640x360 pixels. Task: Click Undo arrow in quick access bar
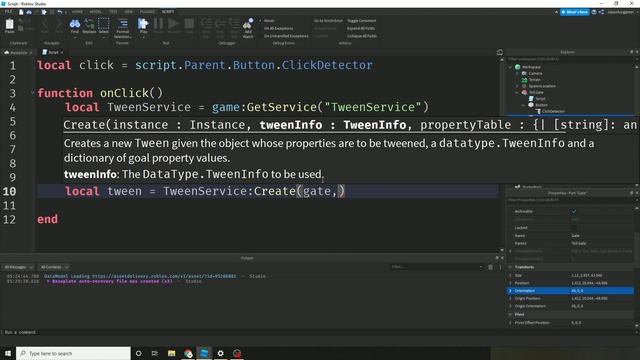(x=60, y=12)
